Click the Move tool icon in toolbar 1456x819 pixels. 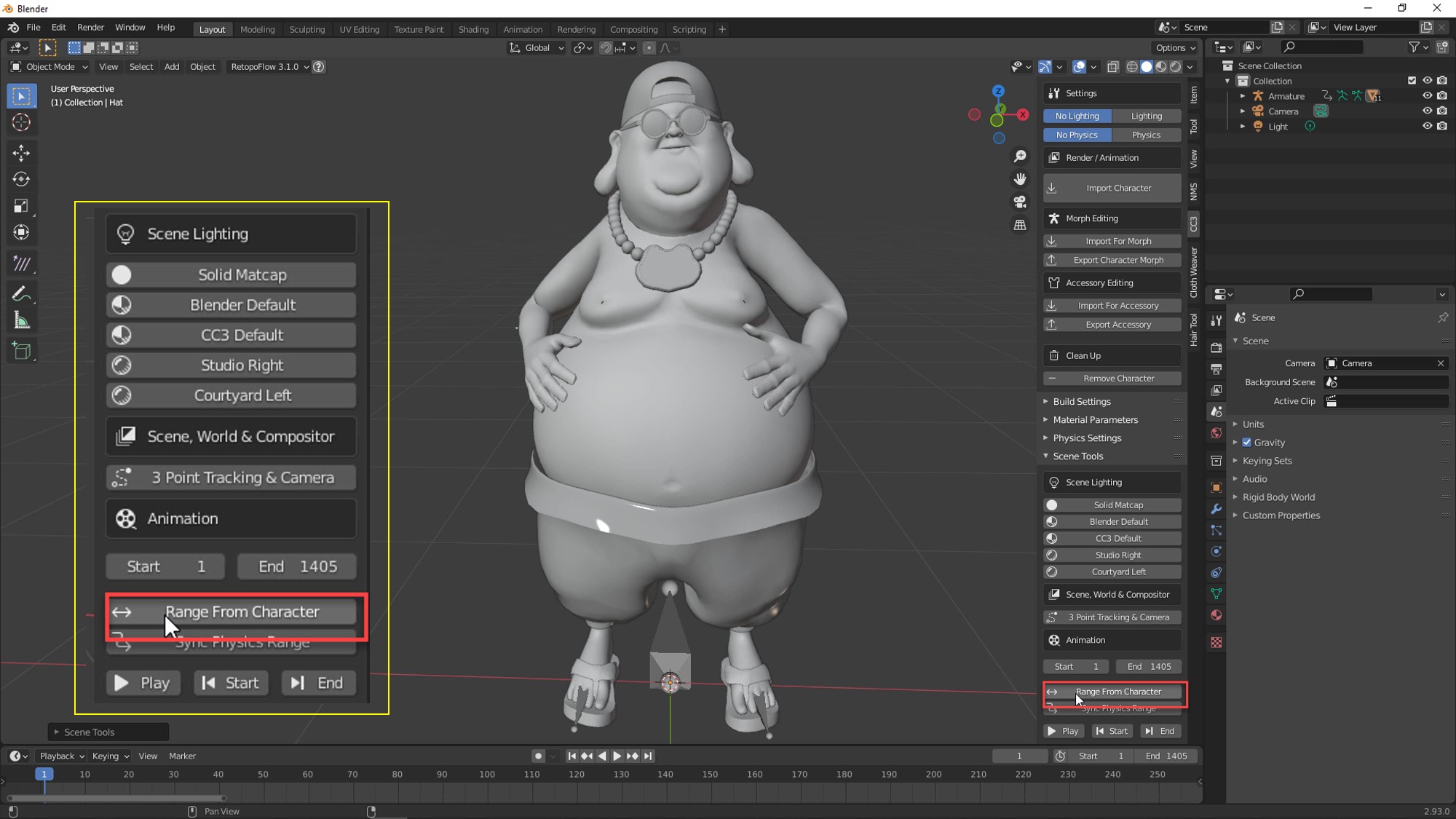point(21,152)
